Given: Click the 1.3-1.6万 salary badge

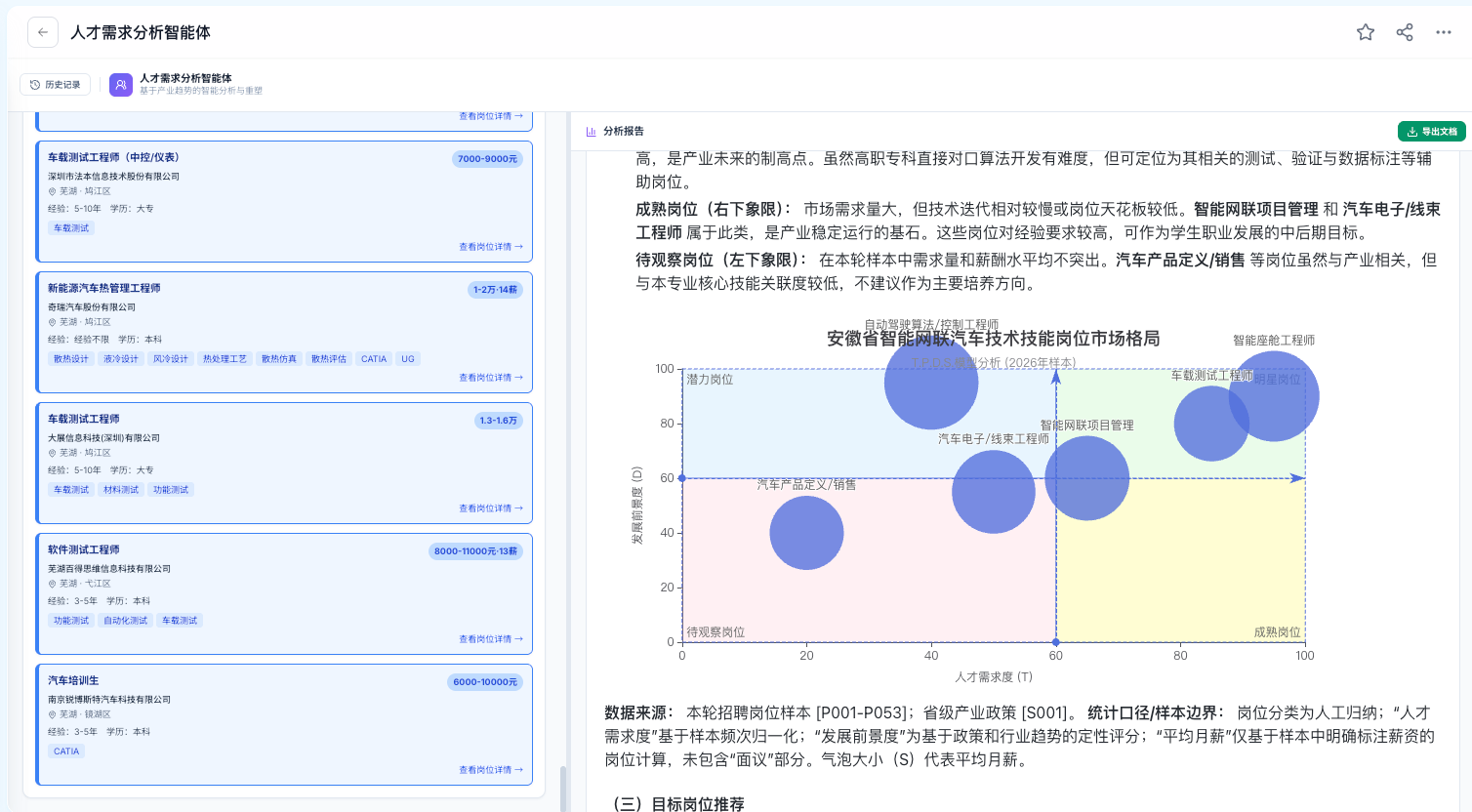Looking at the screenshot, I should click(x=499, y=421).
